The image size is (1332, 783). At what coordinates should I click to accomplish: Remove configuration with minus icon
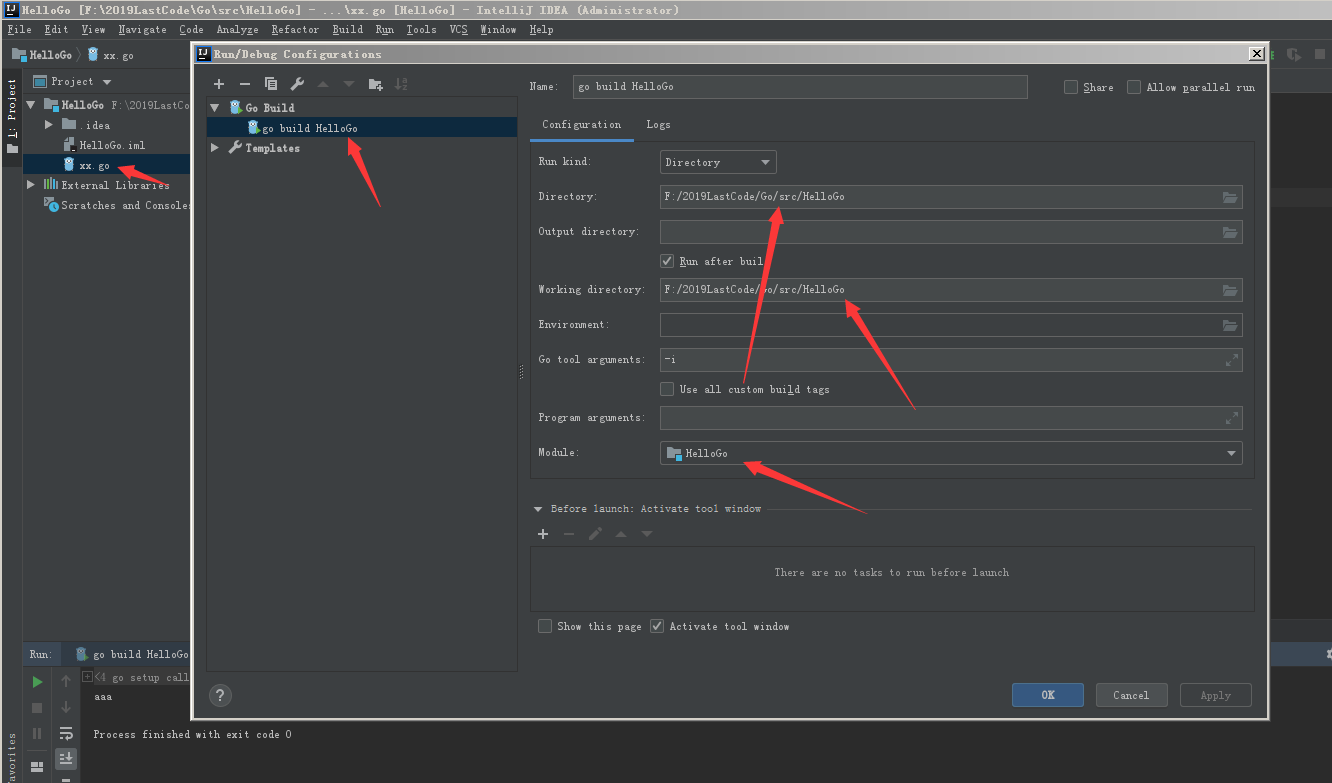coord(245,84)
